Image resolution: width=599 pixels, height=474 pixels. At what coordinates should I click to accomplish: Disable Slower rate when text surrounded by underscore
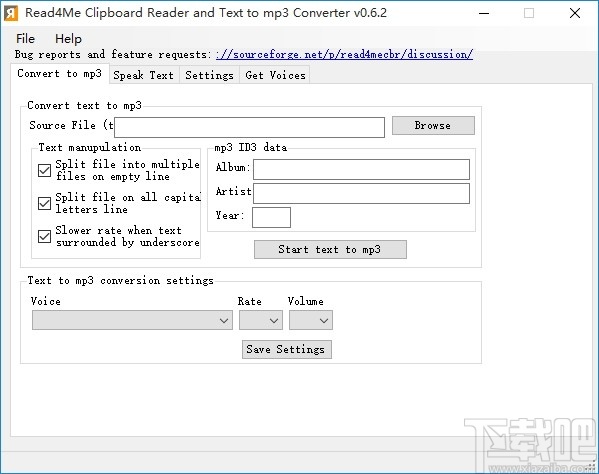(44, 236)
